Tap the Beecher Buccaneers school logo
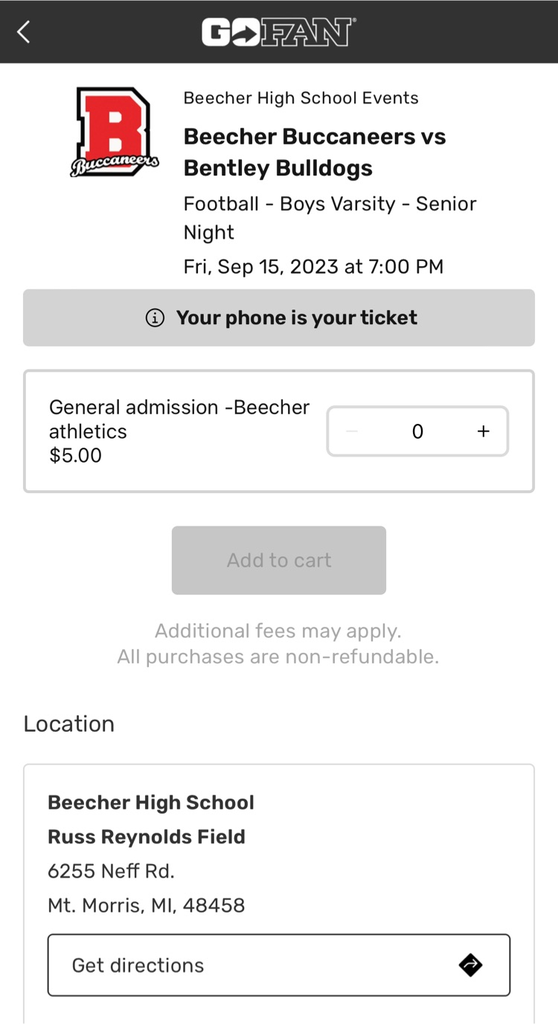558x1024 pixels. (114, 132)
